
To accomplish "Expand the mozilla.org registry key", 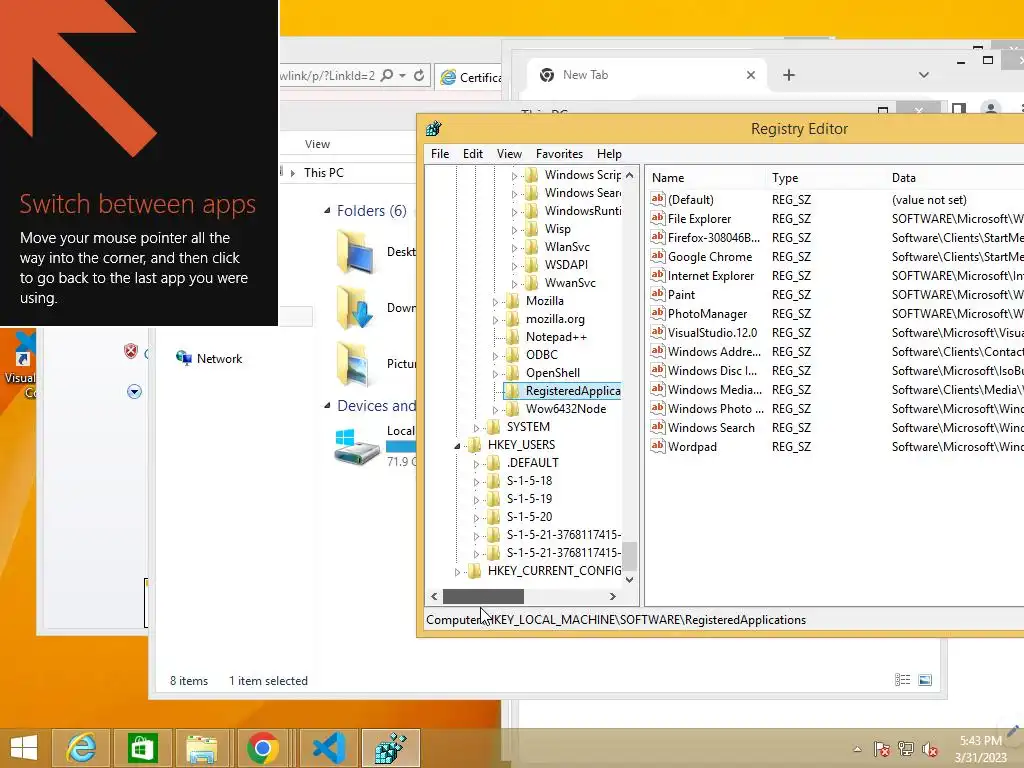I will click(x=495, y=320).
